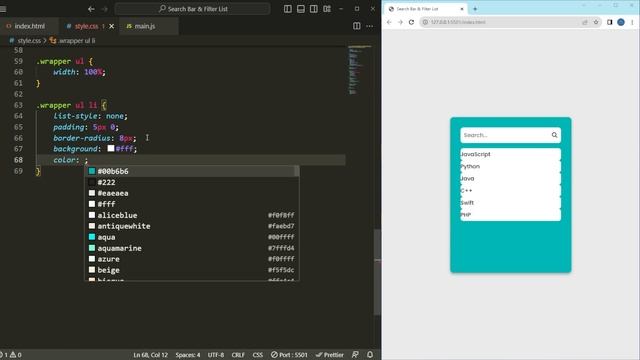Change language mode CSS
Viewport: 640px width, 360px height.
[x=258, y=355]
